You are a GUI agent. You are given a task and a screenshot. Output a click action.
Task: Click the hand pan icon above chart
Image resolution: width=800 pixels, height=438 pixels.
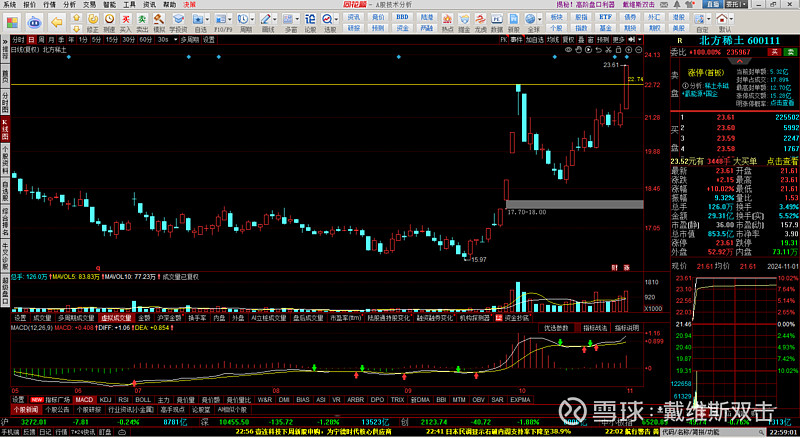(x=579, y=50)
